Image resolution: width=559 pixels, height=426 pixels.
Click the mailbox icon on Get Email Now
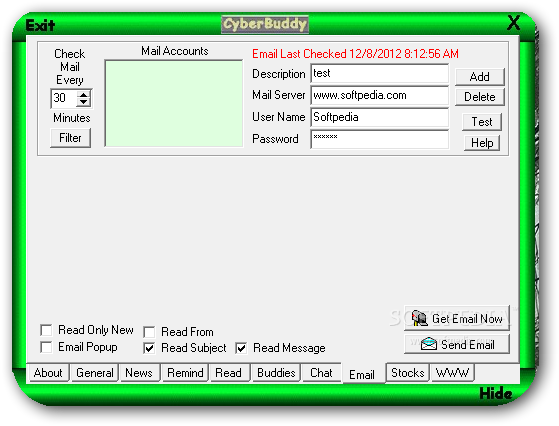[420, 318]
